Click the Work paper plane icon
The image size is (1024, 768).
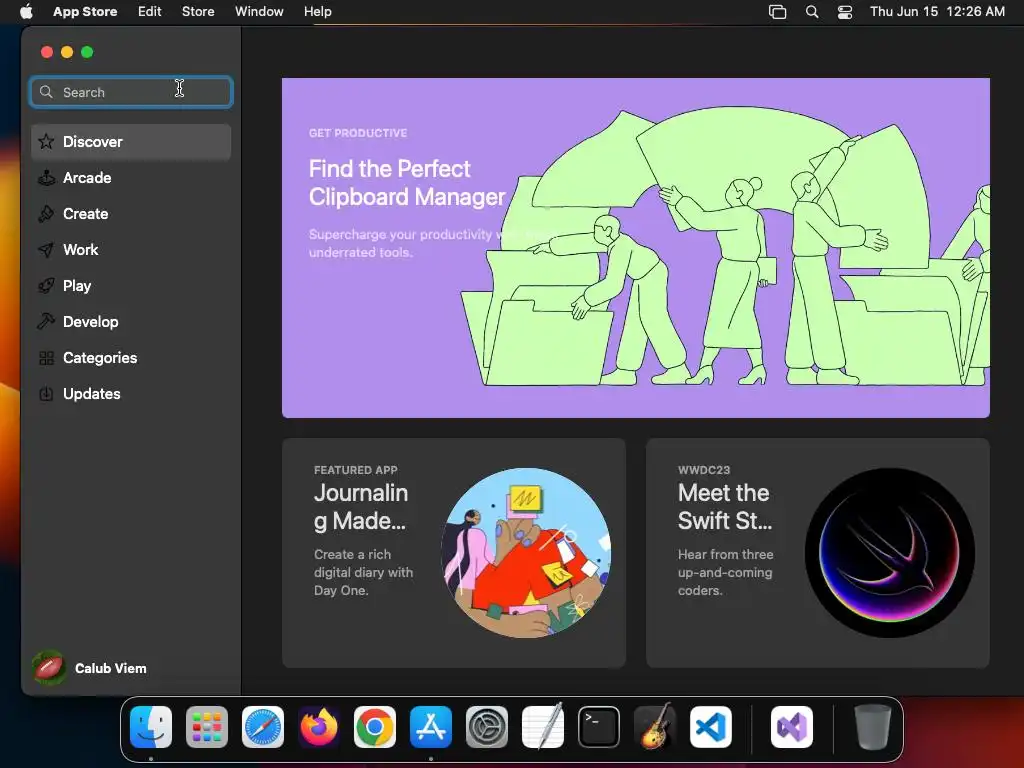(x=46, y=249)
